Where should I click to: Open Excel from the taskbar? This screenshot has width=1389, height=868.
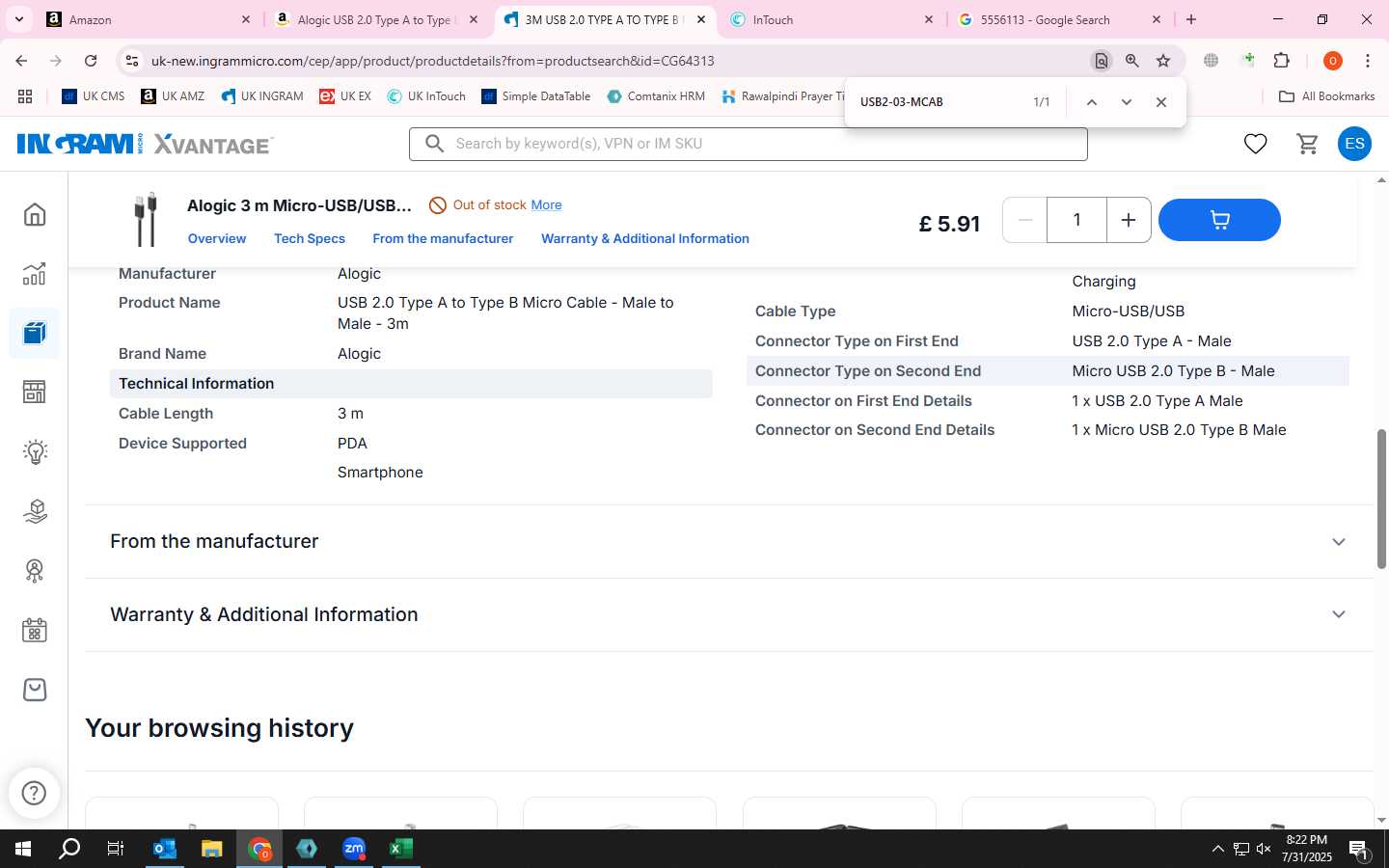click(400, 849)
